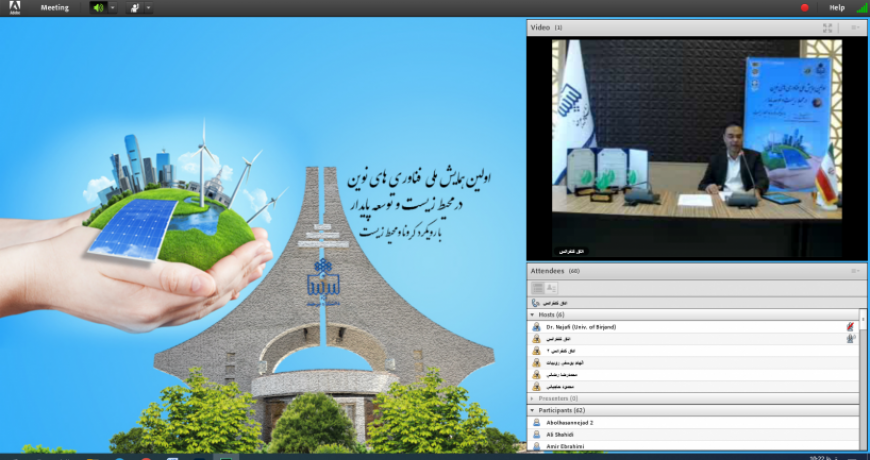Screen dimensions: 870x460
Task: Click the speaker's live video feed
Action: pyautogui.click(x=697, y=148)
